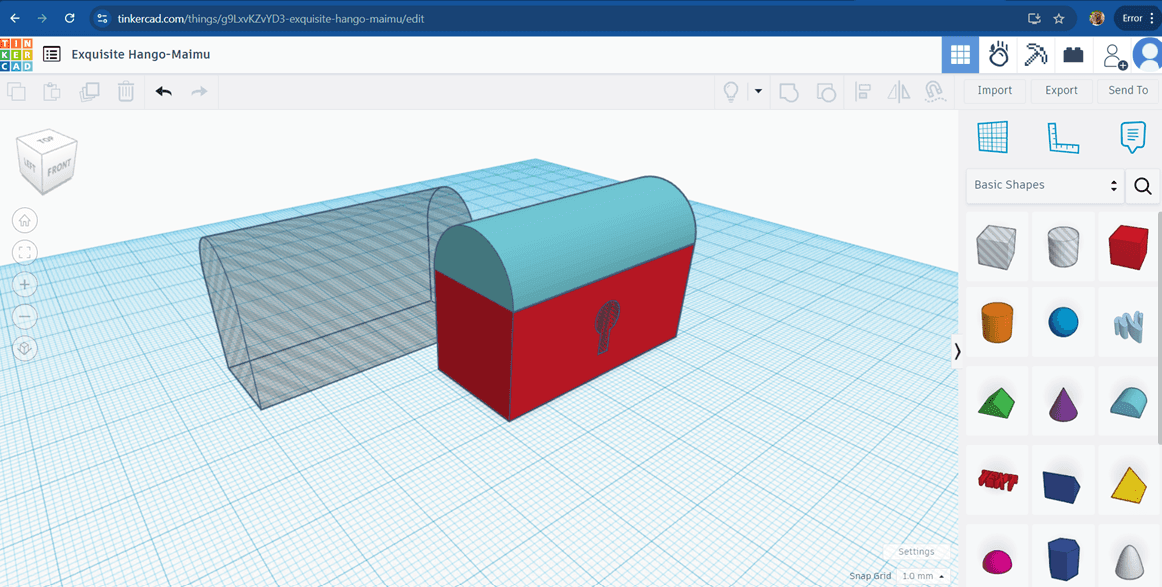Open the Sim Lab physics workspace
Viewport: 1162px width, 587px height.
(x=998, y=55)
